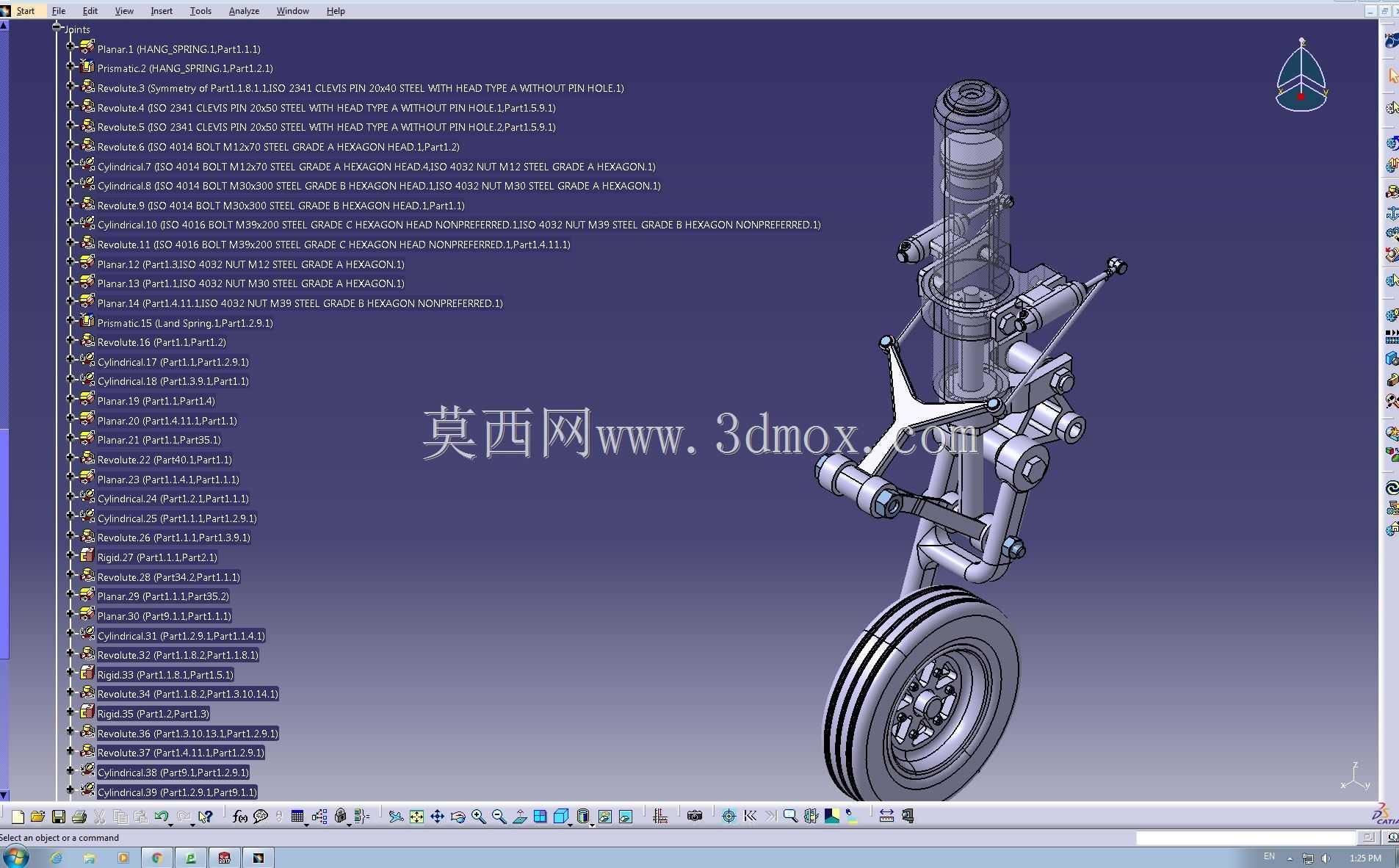Click the Measure Between icon

point(886,816)
